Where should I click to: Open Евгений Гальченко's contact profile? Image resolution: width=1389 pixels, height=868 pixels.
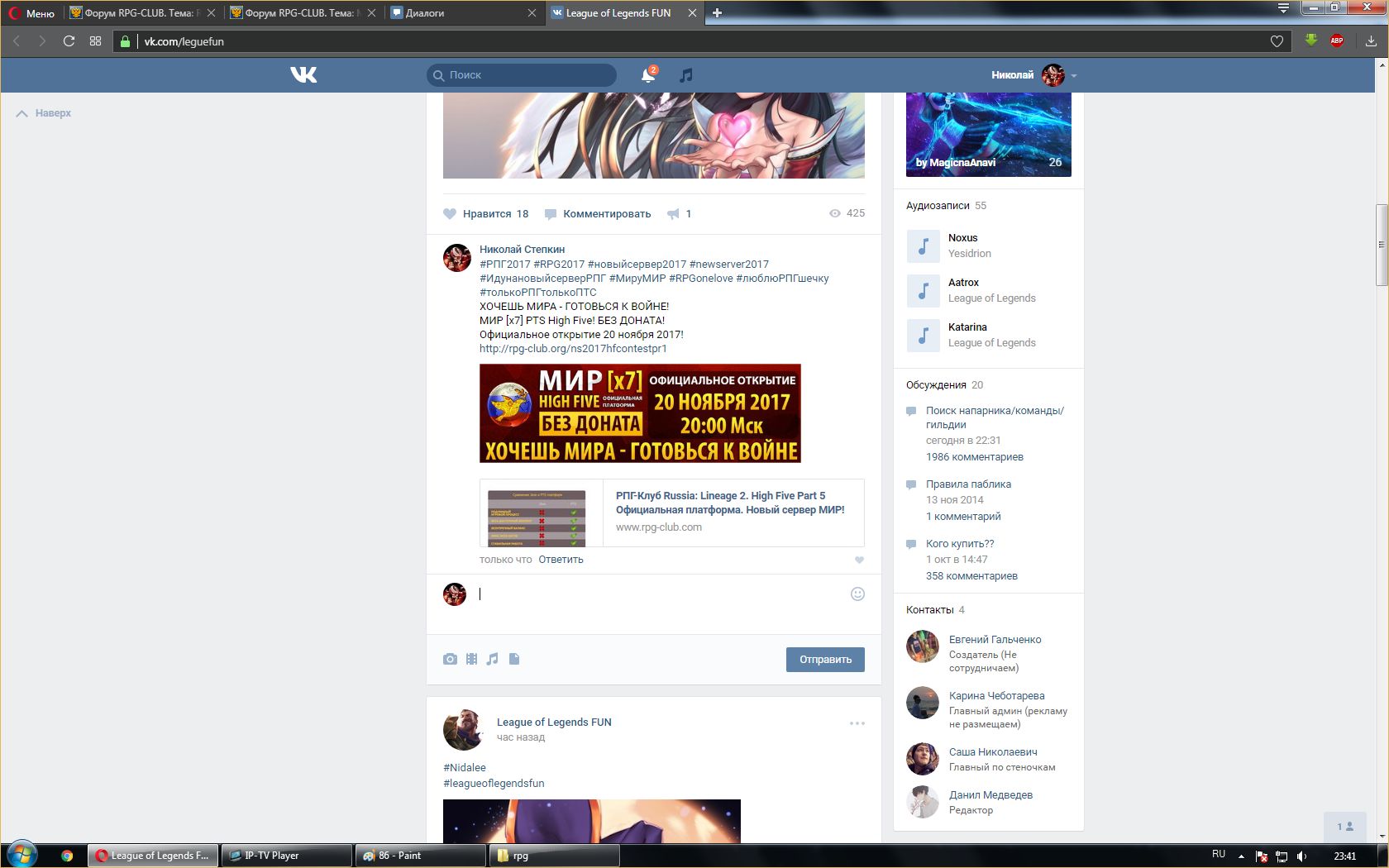click(995, 640)
